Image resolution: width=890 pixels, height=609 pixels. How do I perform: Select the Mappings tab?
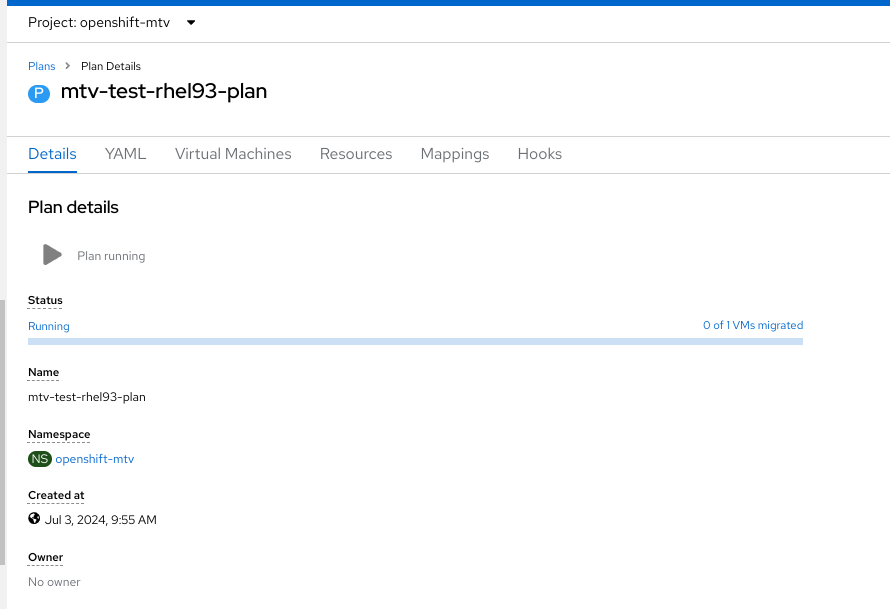pyautogui.click(x=455, y=154)
